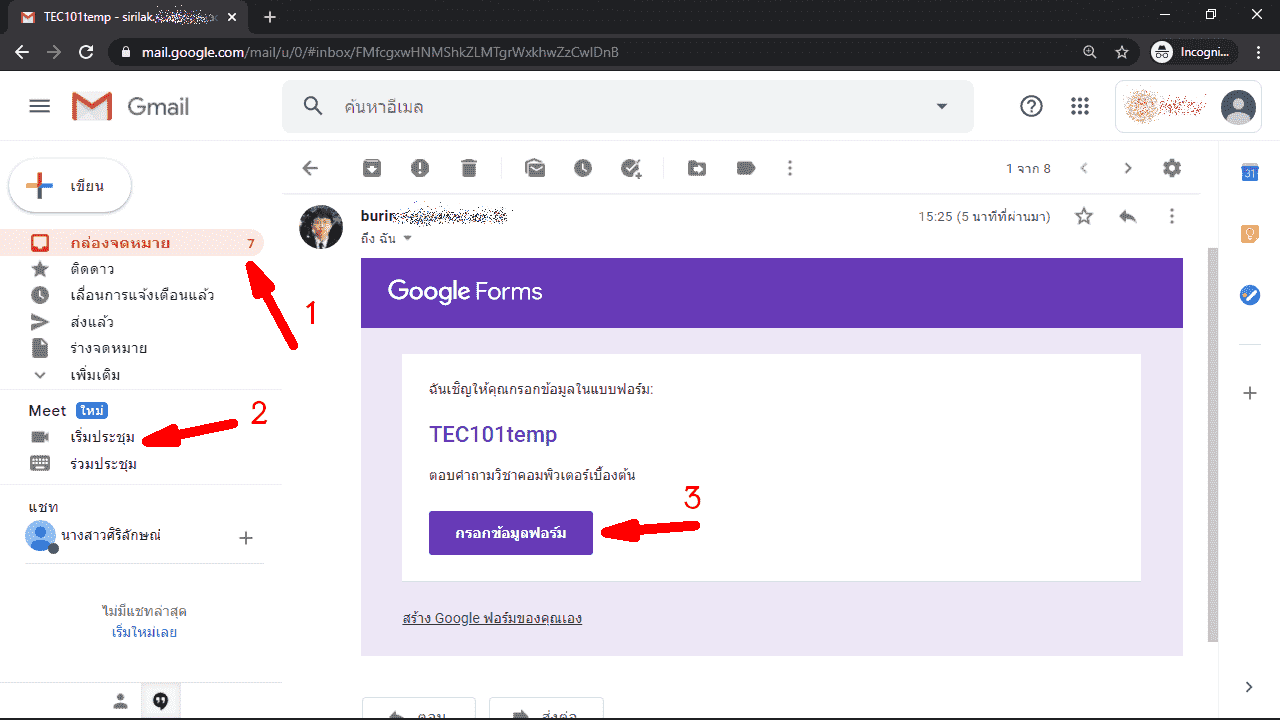Star this email from the sender

1084,216
